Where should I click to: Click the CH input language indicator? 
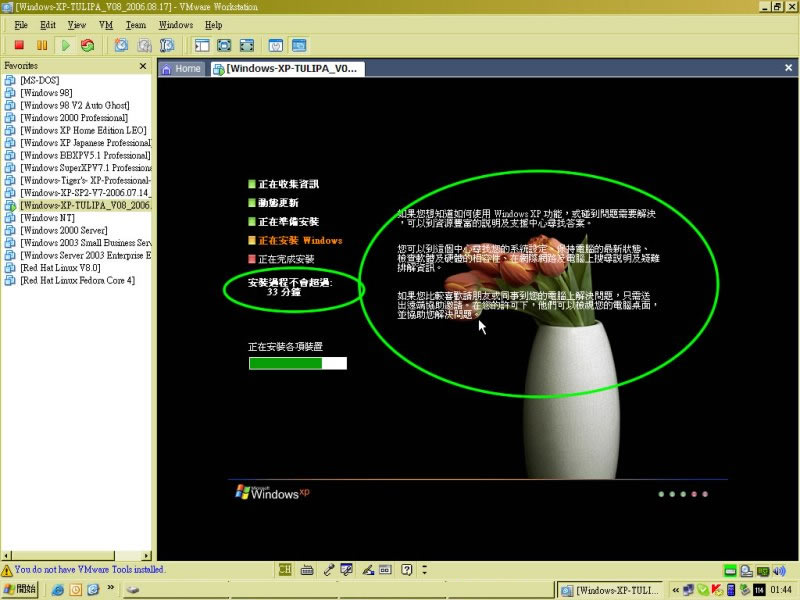pyautogui.click(x=285, y=569)
